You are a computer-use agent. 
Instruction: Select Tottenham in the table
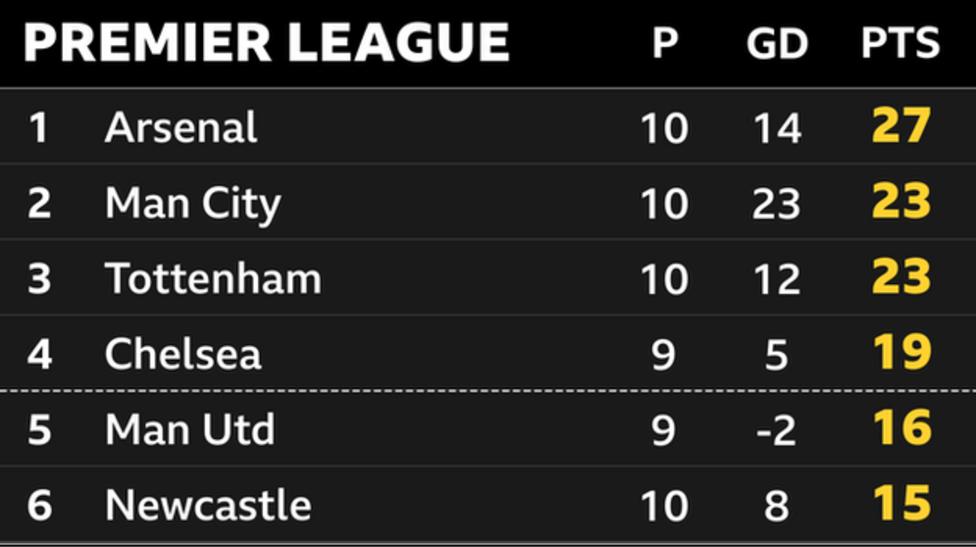pyautogui.click(x=213, y=278)
